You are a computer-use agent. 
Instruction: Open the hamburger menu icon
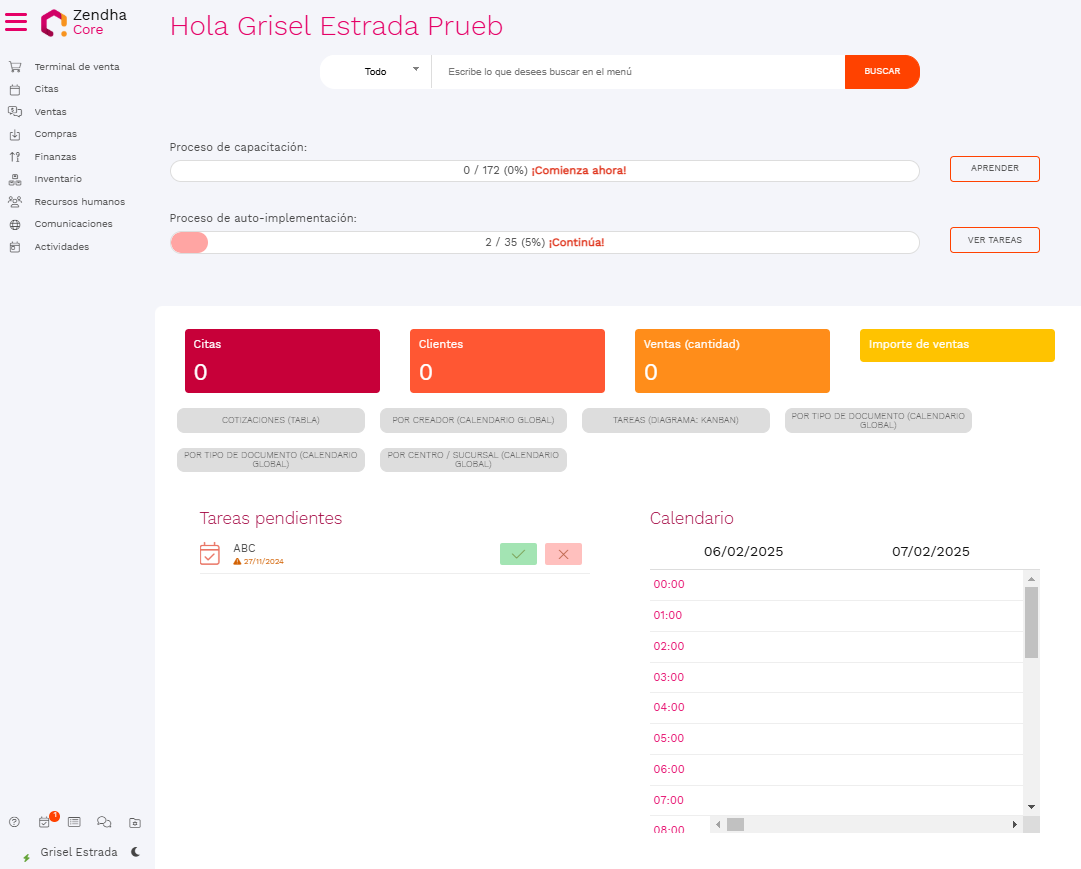coord(16,22)
